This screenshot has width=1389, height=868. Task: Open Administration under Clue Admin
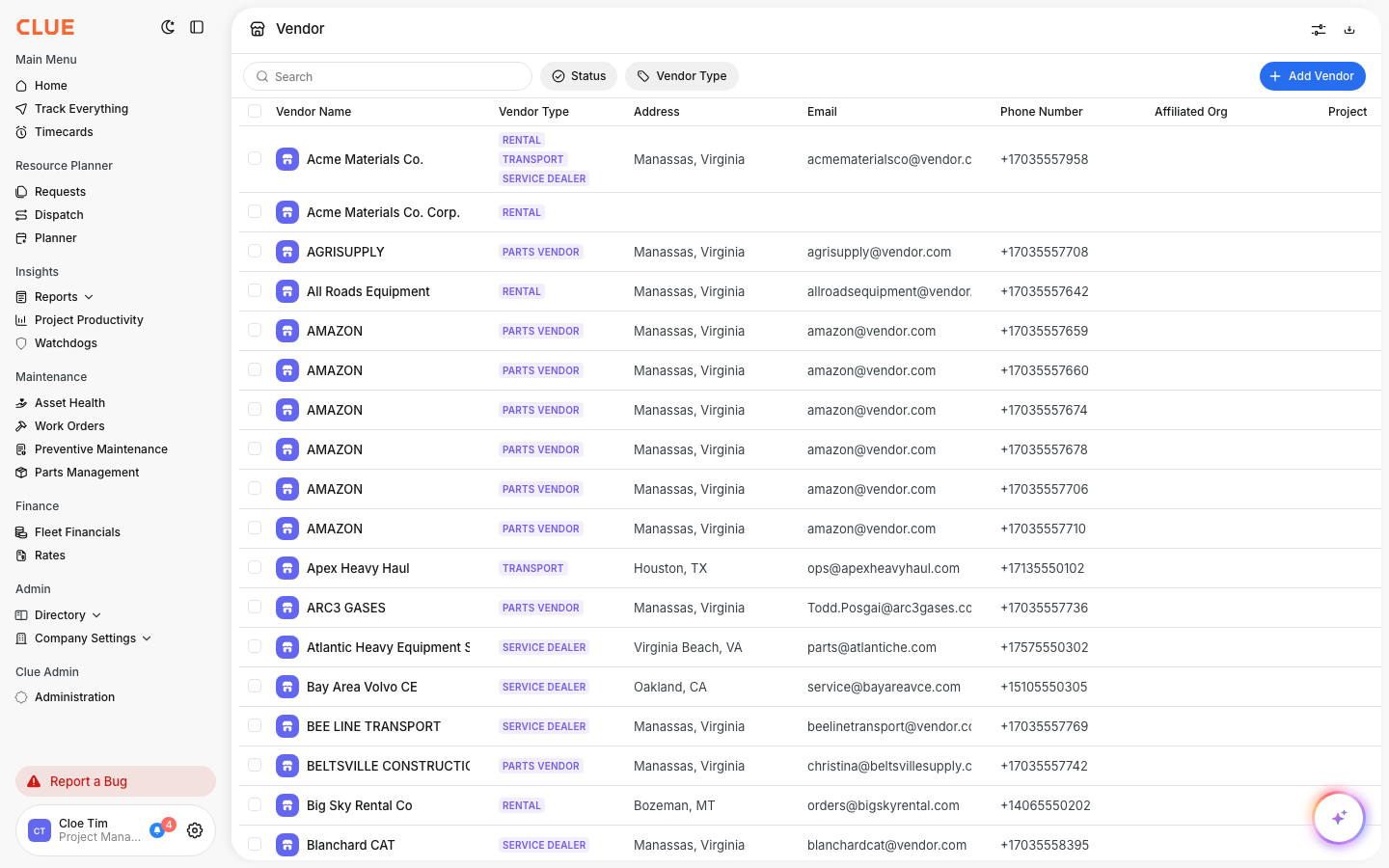(x=74, y=697)
